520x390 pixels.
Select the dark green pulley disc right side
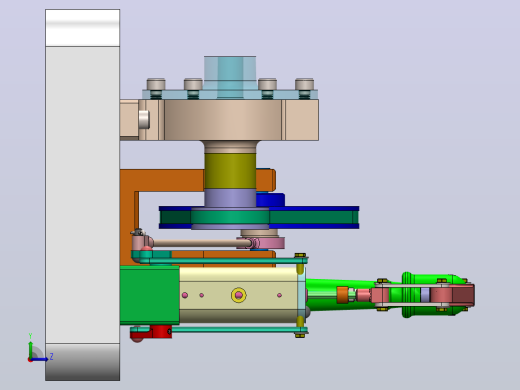coord(313,217)
